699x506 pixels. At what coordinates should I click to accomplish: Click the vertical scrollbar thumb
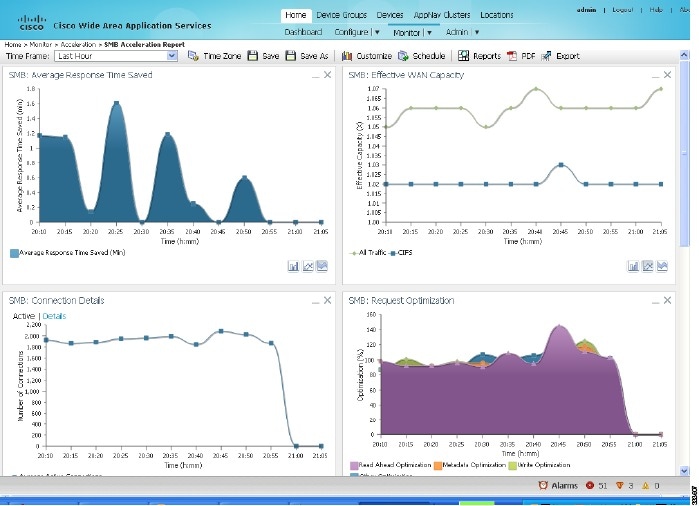tap(684, 153)
